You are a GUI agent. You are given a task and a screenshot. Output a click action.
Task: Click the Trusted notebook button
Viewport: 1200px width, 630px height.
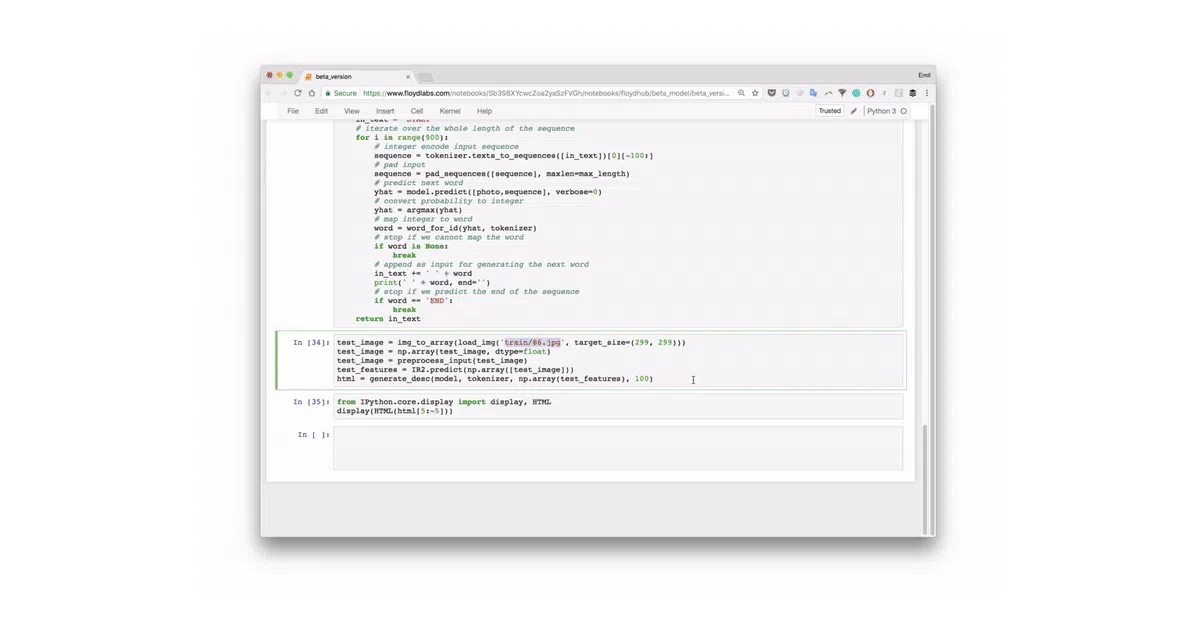coord(830,111)
